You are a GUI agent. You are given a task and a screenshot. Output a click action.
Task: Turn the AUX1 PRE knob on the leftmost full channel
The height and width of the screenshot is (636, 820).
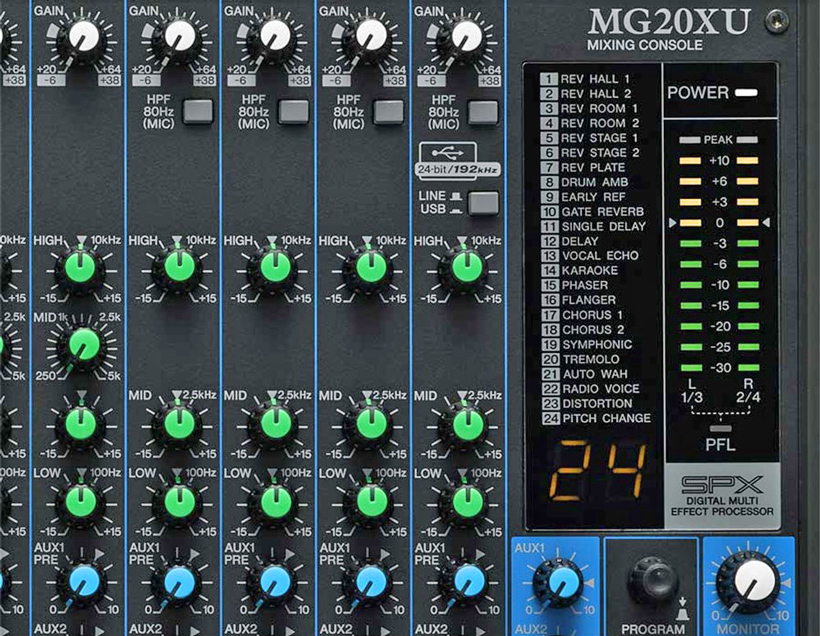coord(83,582)
